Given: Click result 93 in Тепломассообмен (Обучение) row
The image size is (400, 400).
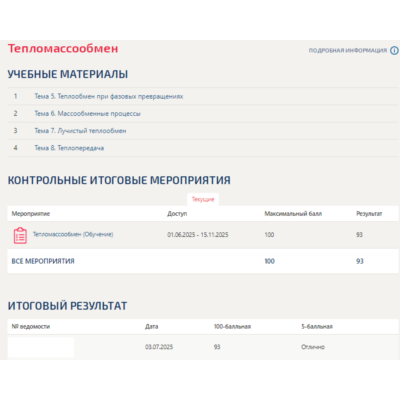Looking at the screenshot, I should click(x=359, y=235).
